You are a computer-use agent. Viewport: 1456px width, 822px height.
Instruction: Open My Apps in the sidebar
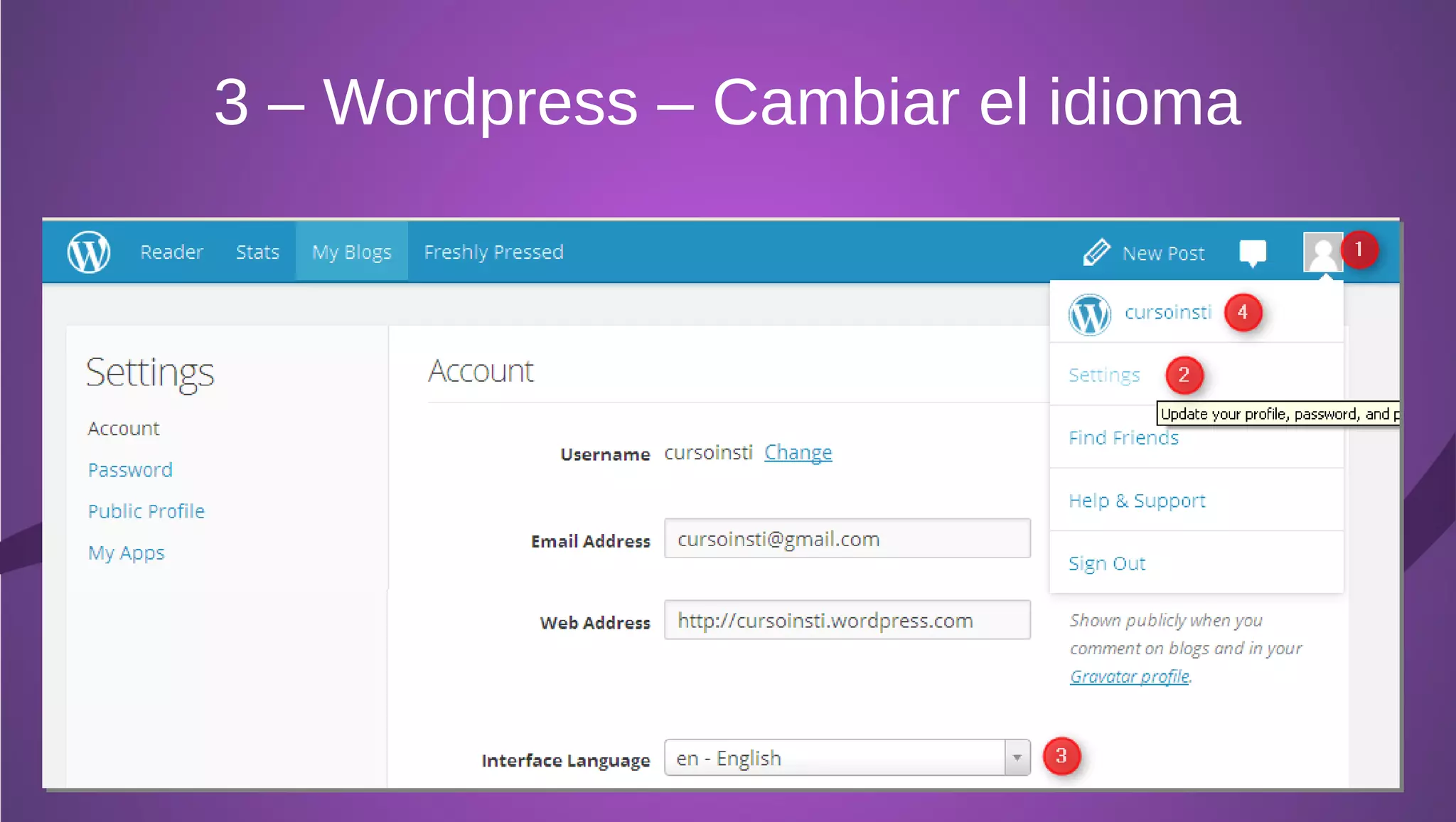[x=126, y=553]
